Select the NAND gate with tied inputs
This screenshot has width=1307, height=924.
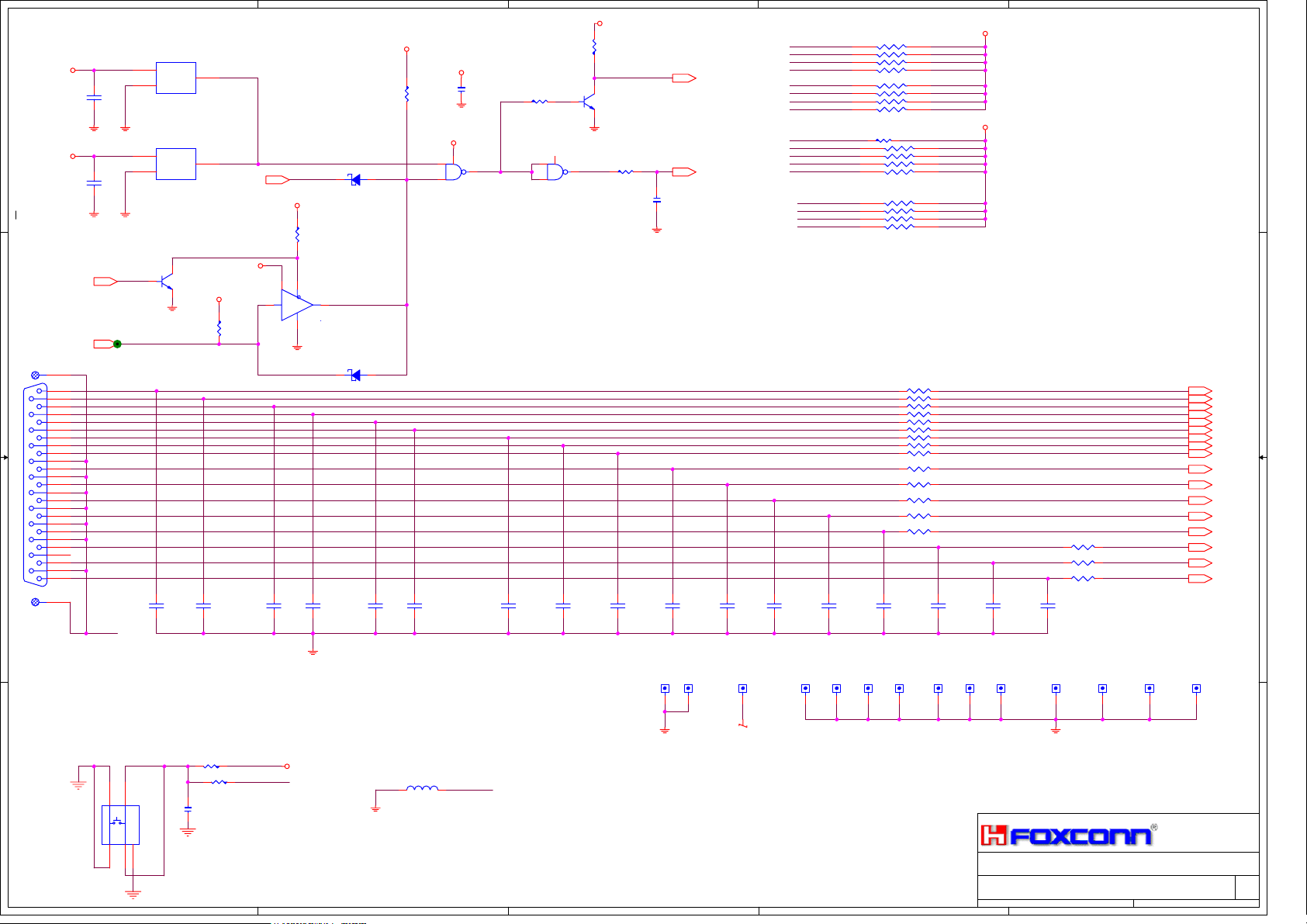(x=554, y=171)
